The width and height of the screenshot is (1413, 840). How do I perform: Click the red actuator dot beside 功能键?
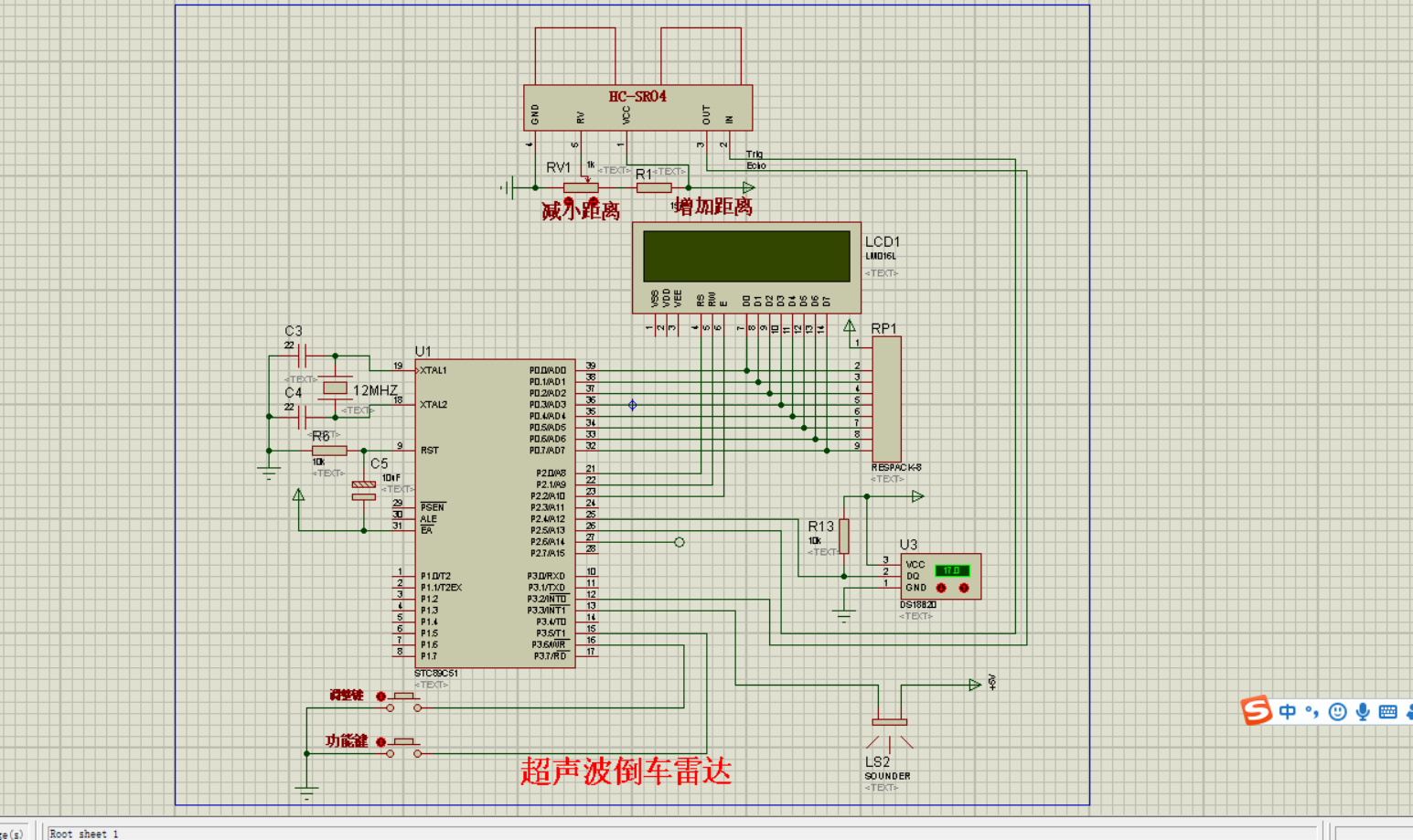coord(380,742)
